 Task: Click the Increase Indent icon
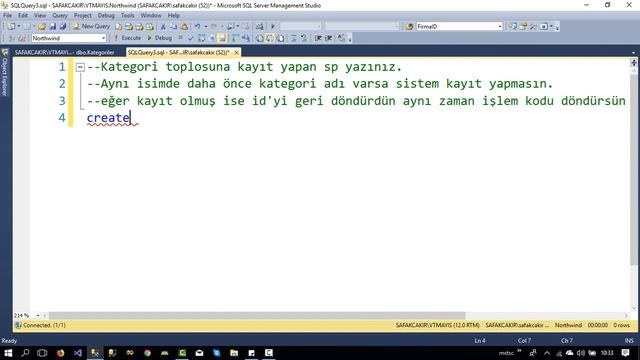[x=328, y=38]
